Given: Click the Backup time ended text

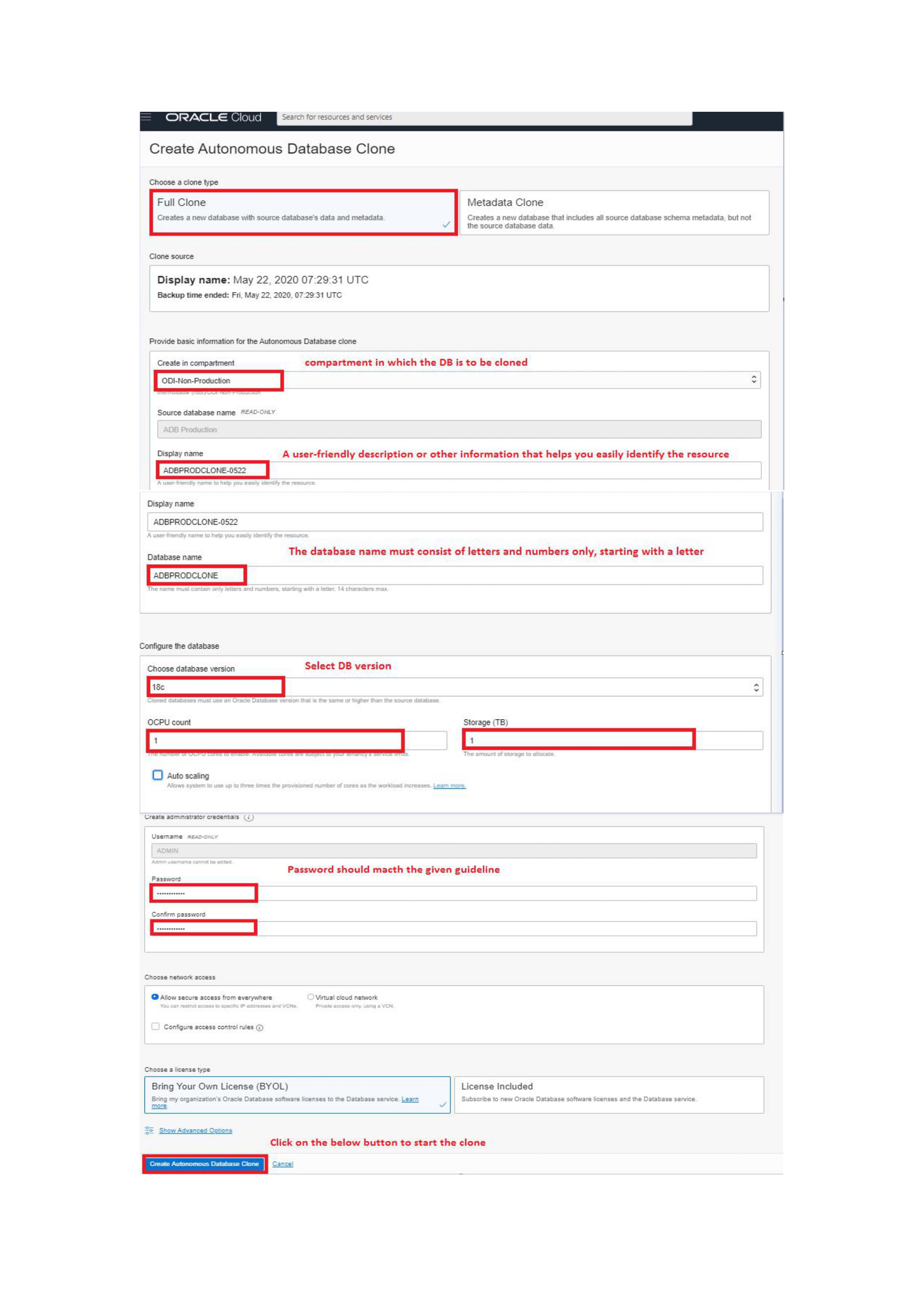Looking at the screenshot, I should pos(250,295).
